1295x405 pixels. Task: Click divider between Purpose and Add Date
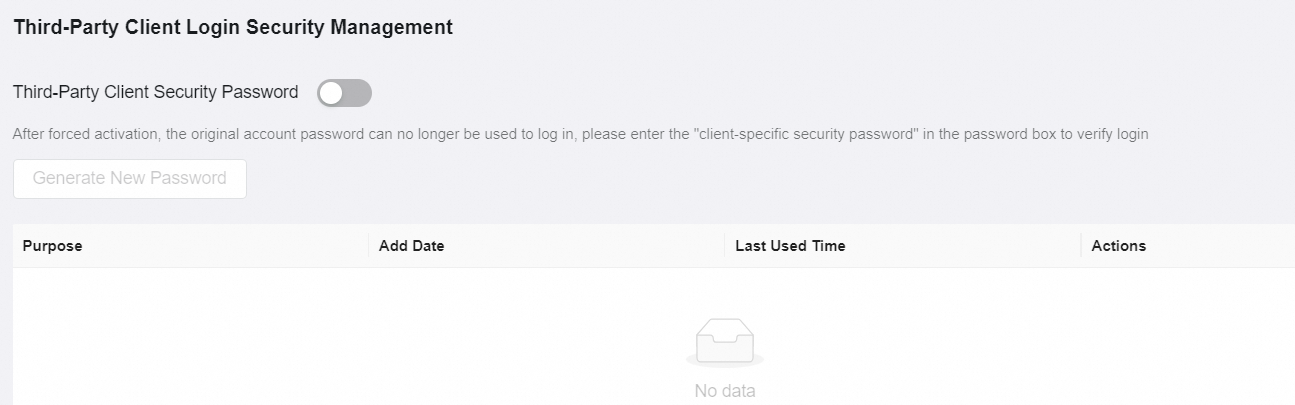[x=369, y=246]
